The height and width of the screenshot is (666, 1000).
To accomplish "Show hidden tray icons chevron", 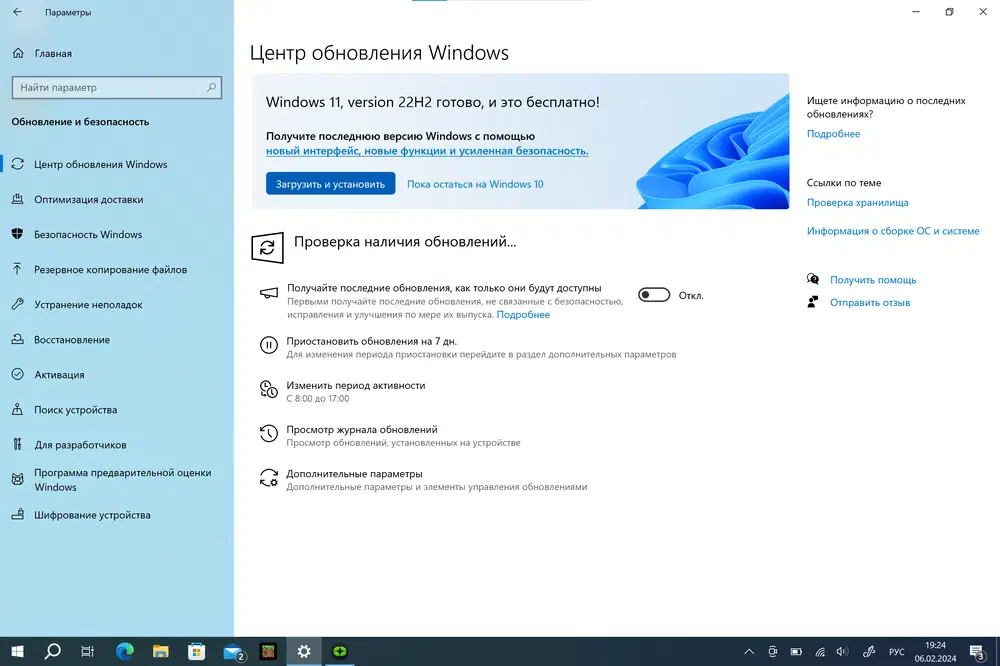I will [x=749, y=651].
